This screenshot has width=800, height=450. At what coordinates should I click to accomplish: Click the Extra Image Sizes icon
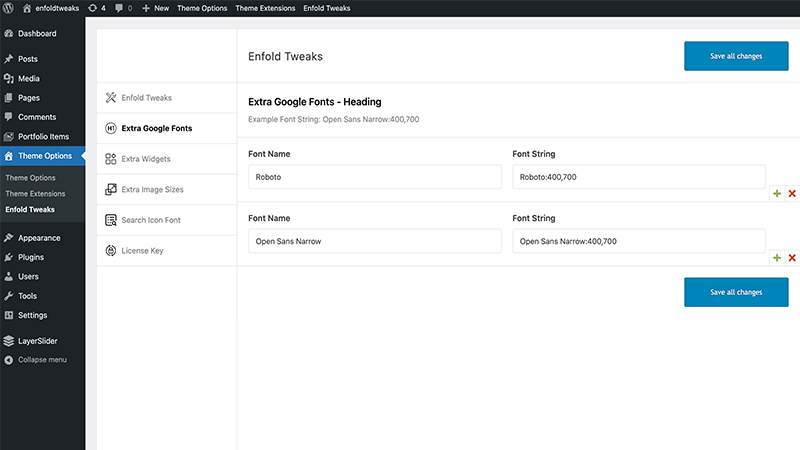tap(111, 189)
